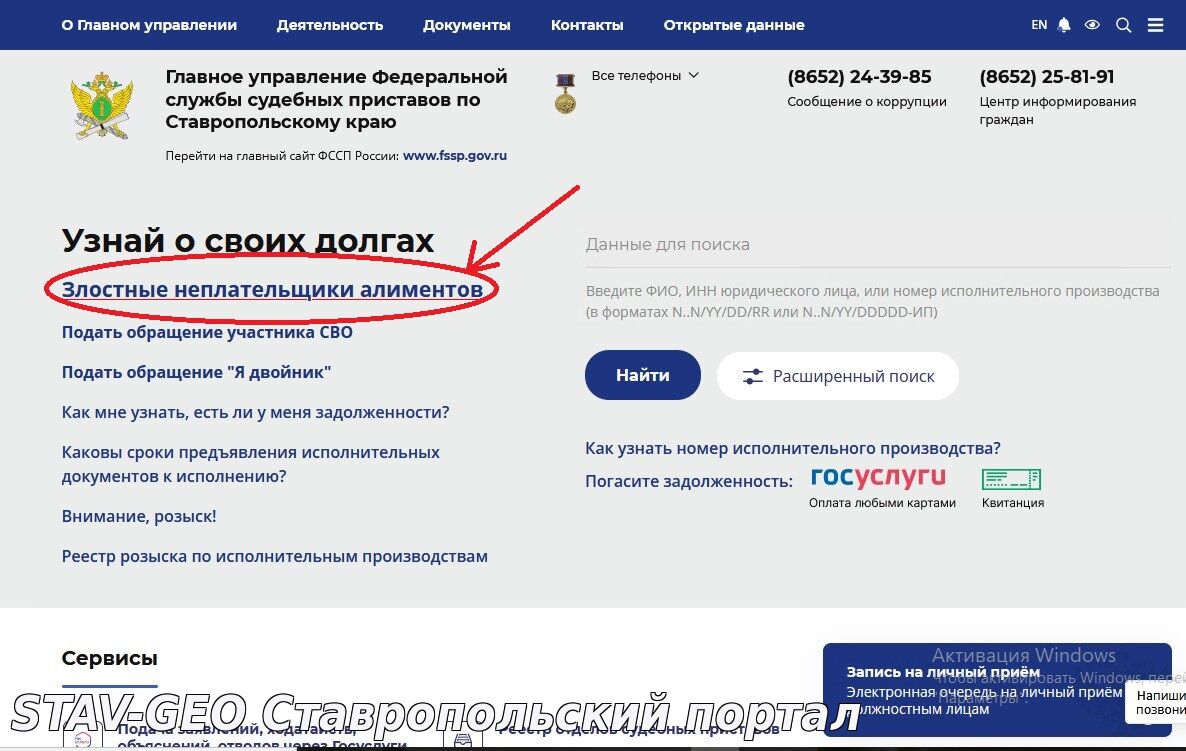This screenshot has height=751, width=1186.
Task: Open the Документы menu item
Action: pyautogui.click(x=467, y=25)
